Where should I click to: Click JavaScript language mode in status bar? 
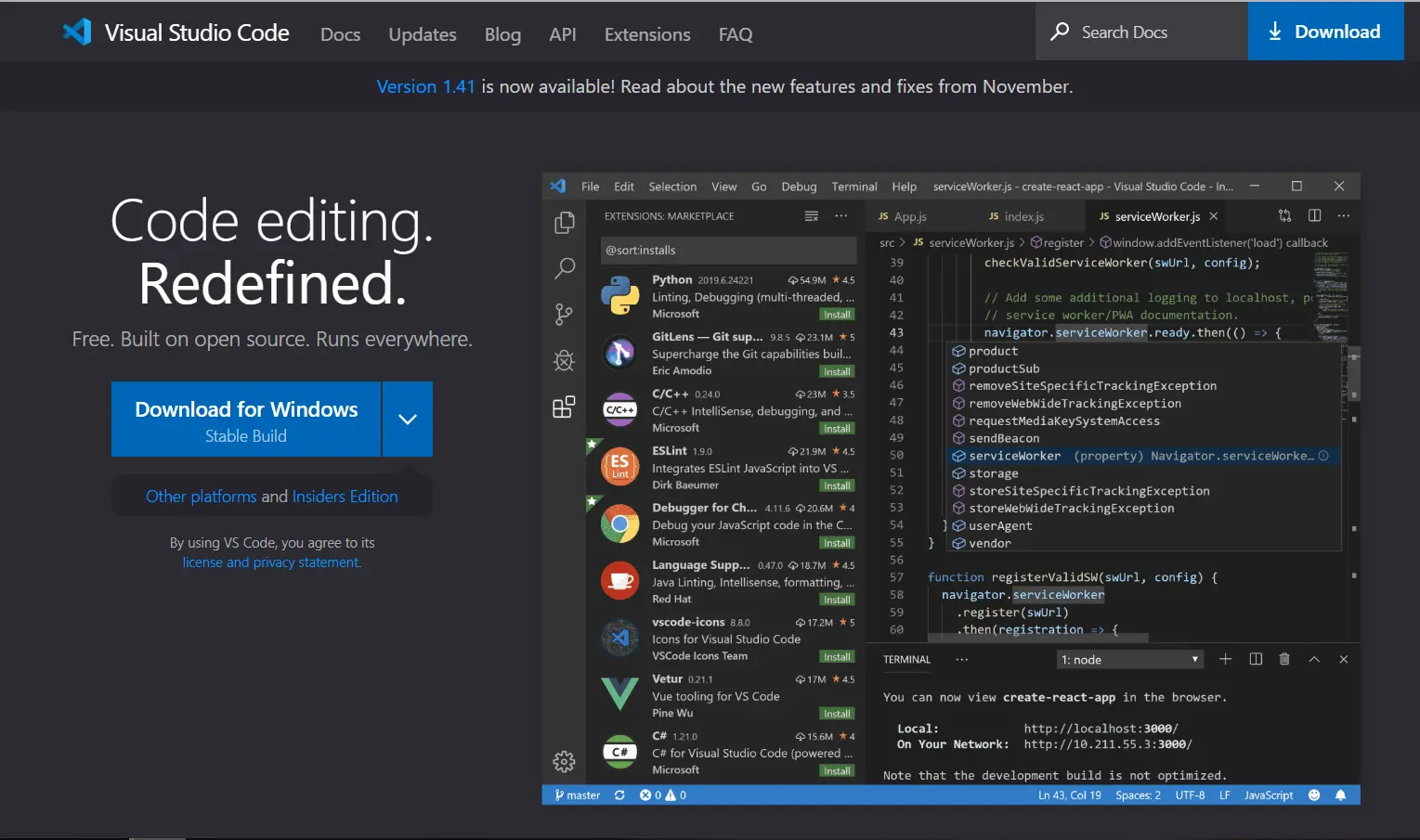click(1269, 795)
